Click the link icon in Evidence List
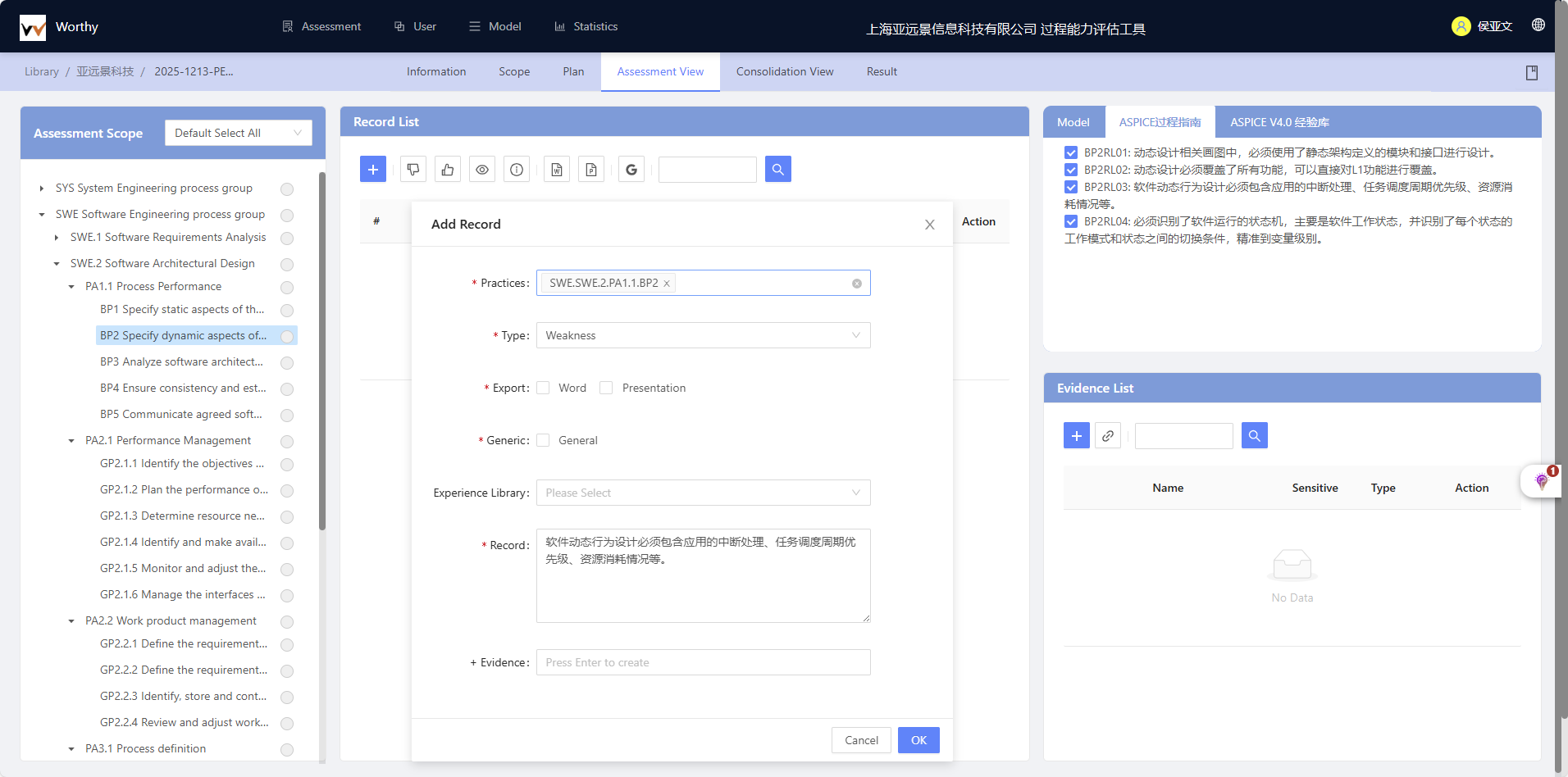This screenshot has width=1568, height=777. click(1108, 436)
